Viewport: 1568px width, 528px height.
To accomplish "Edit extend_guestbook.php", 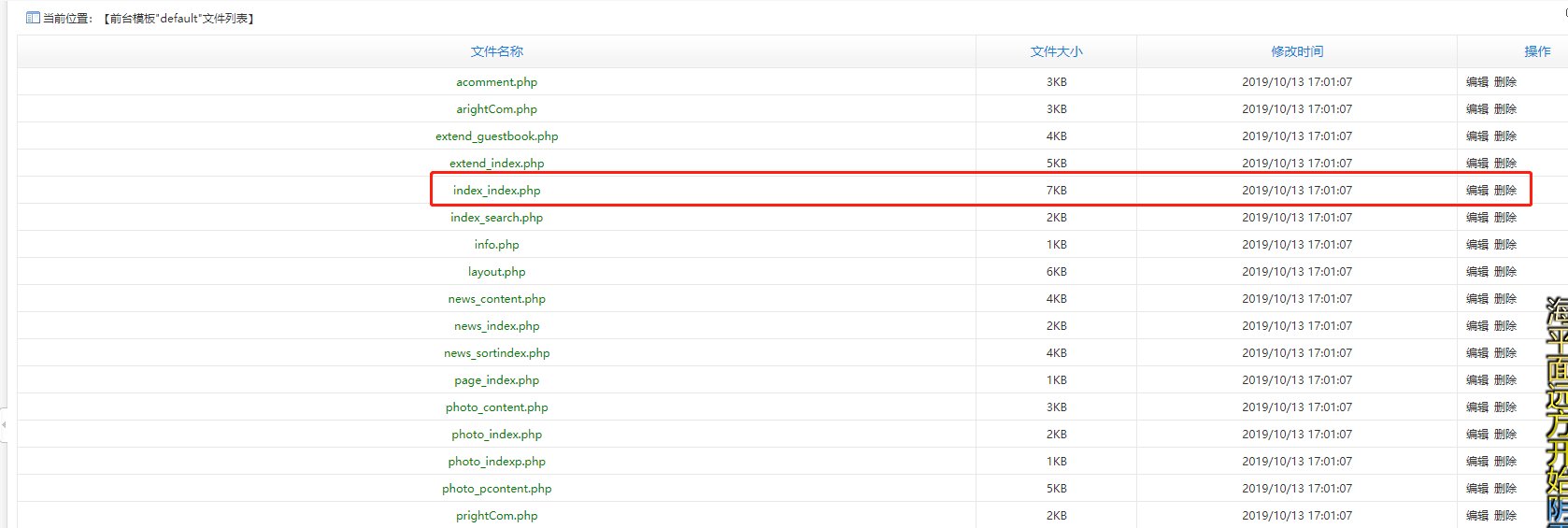I will pyautogui.click(x=1476, y=136).
